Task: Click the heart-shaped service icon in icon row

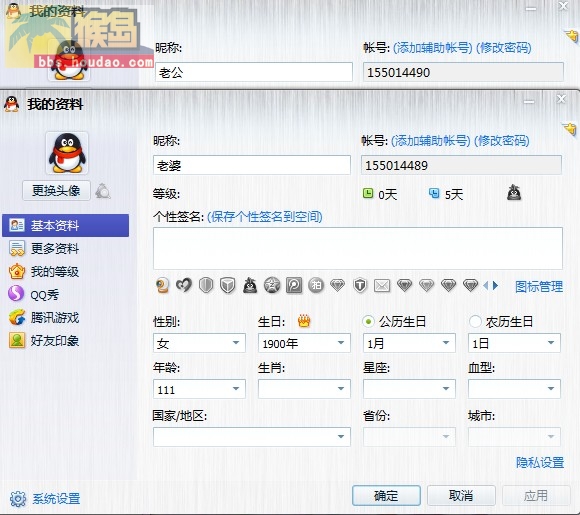Action: tap(184, 285)
